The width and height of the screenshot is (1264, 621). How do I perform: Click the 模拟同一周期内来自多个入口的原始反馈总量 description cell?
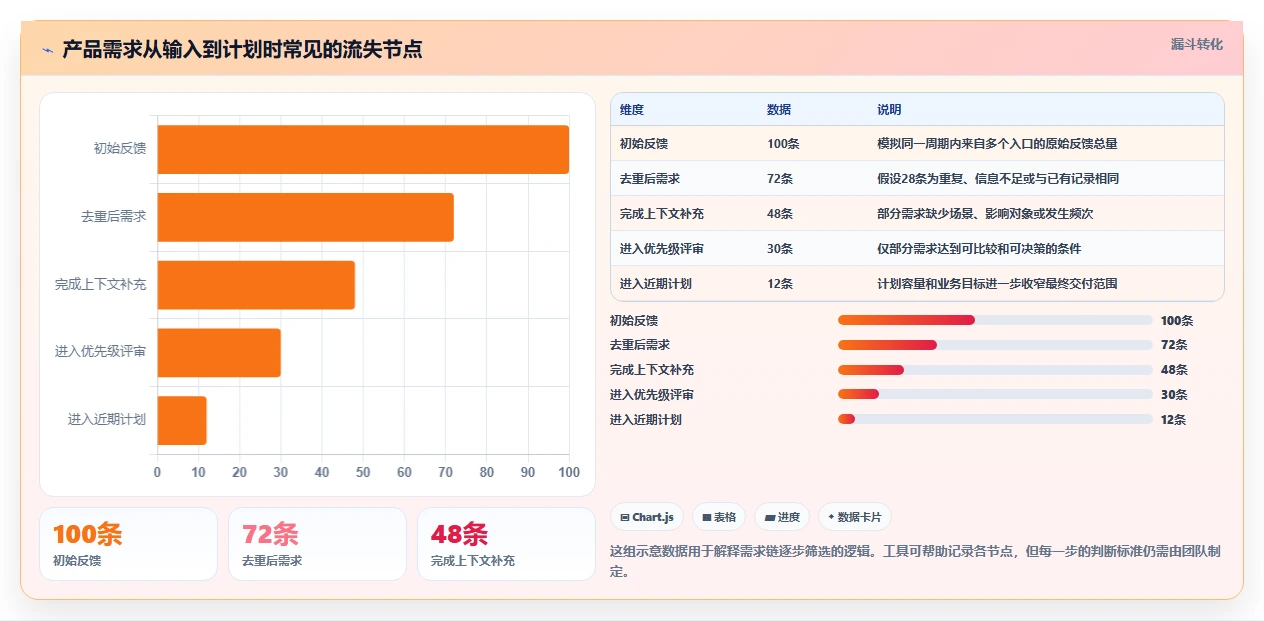[997, 144]
